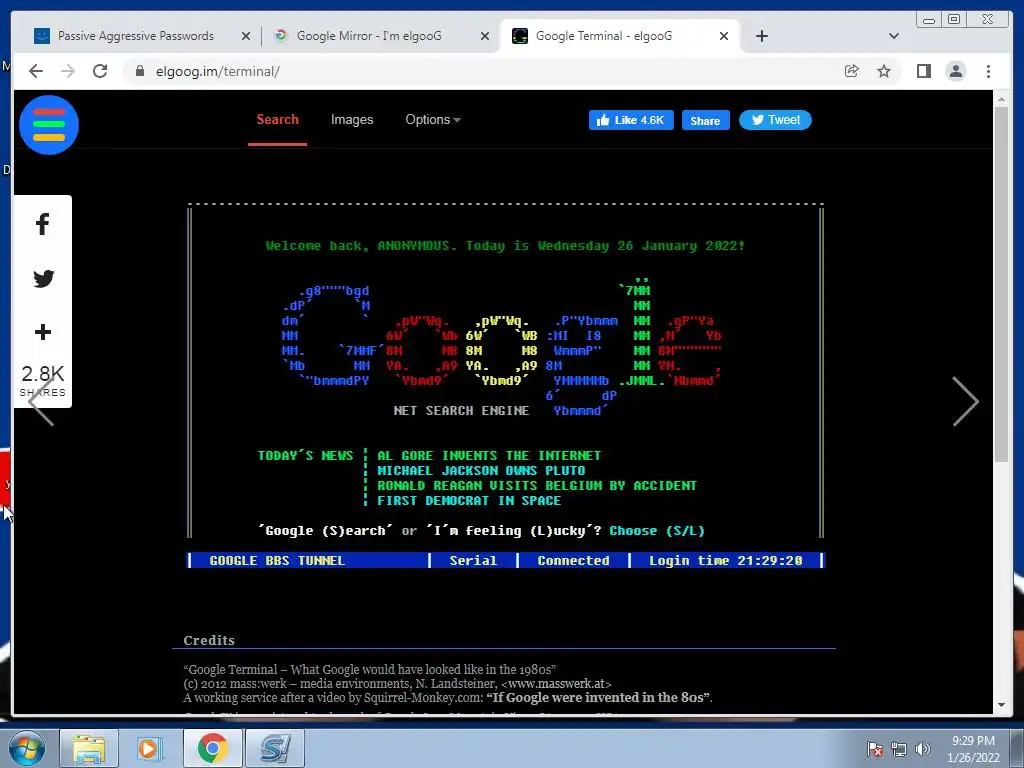
Task: Click 'Connected' status bar entry
Action: coord(573,561)
